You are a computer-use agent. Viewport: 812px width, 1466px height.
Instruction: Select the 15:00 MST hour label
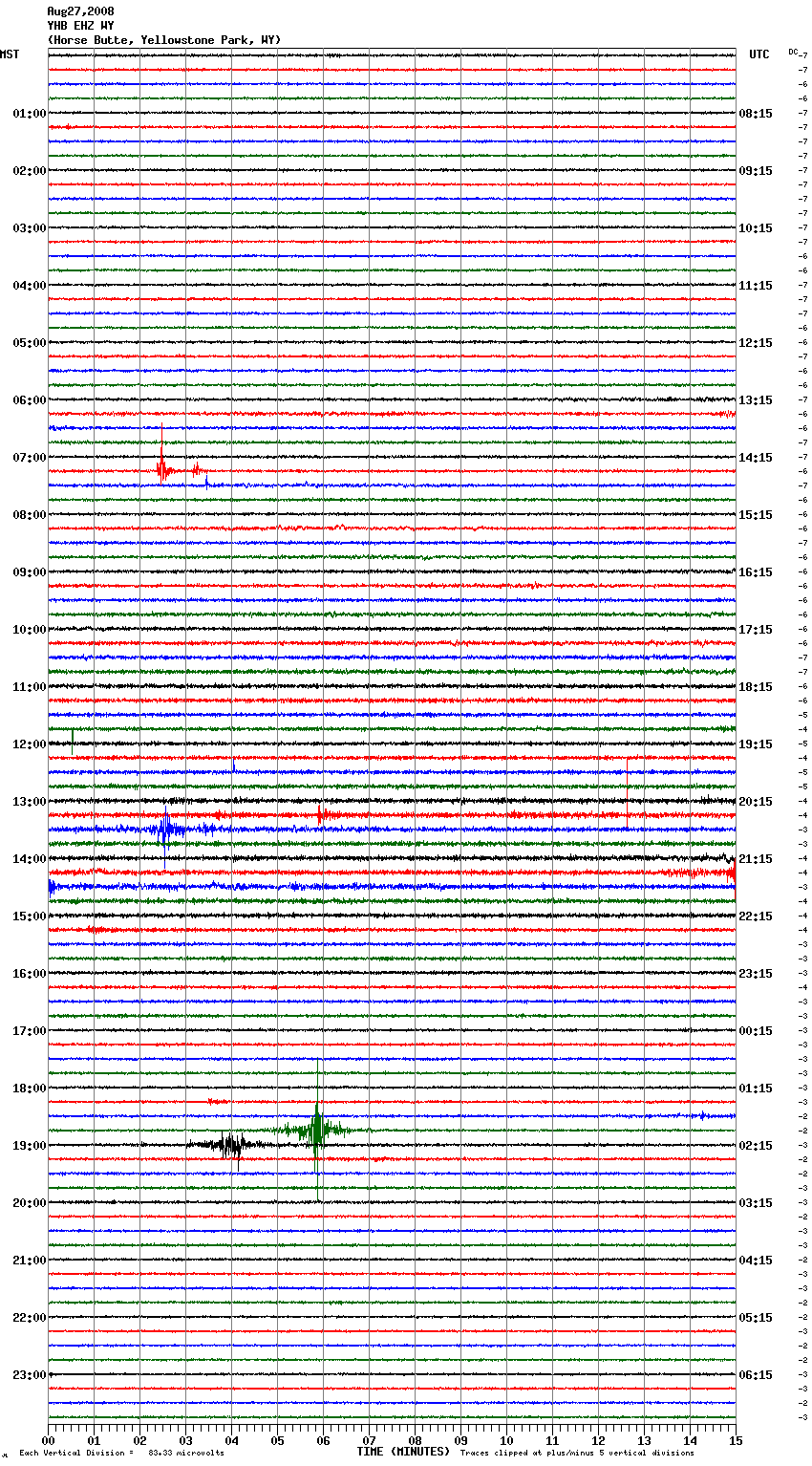(x=30, y=916)
